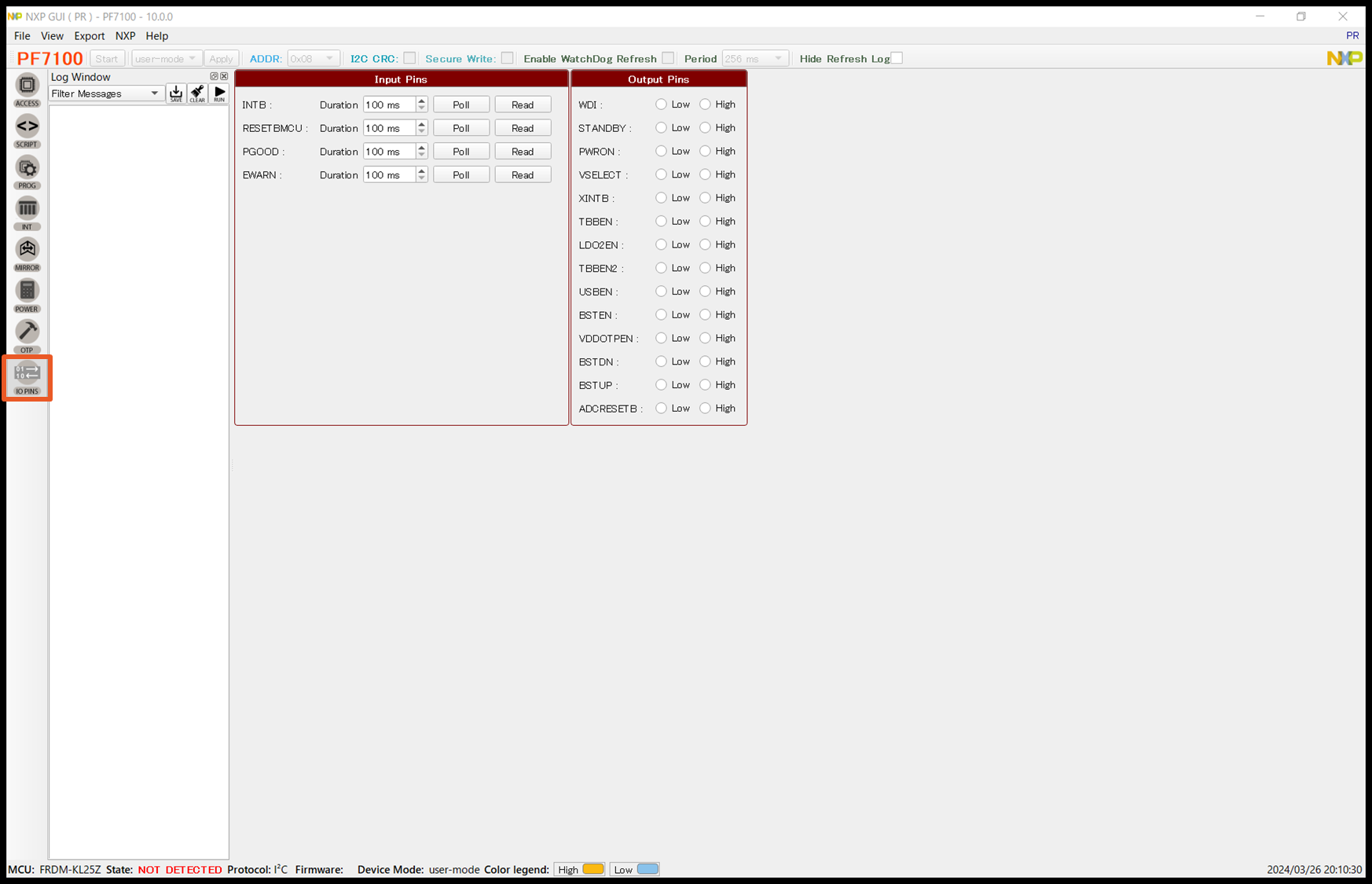Open the INT interrupts panel icon
1372x884 pixels.
pos(27,212)
